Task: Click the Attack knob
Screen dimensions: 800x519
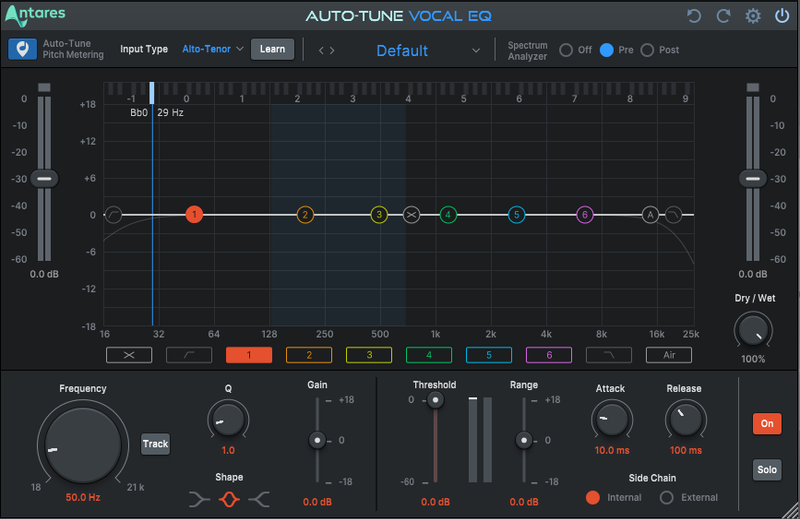Action: (x=612, y=419)
